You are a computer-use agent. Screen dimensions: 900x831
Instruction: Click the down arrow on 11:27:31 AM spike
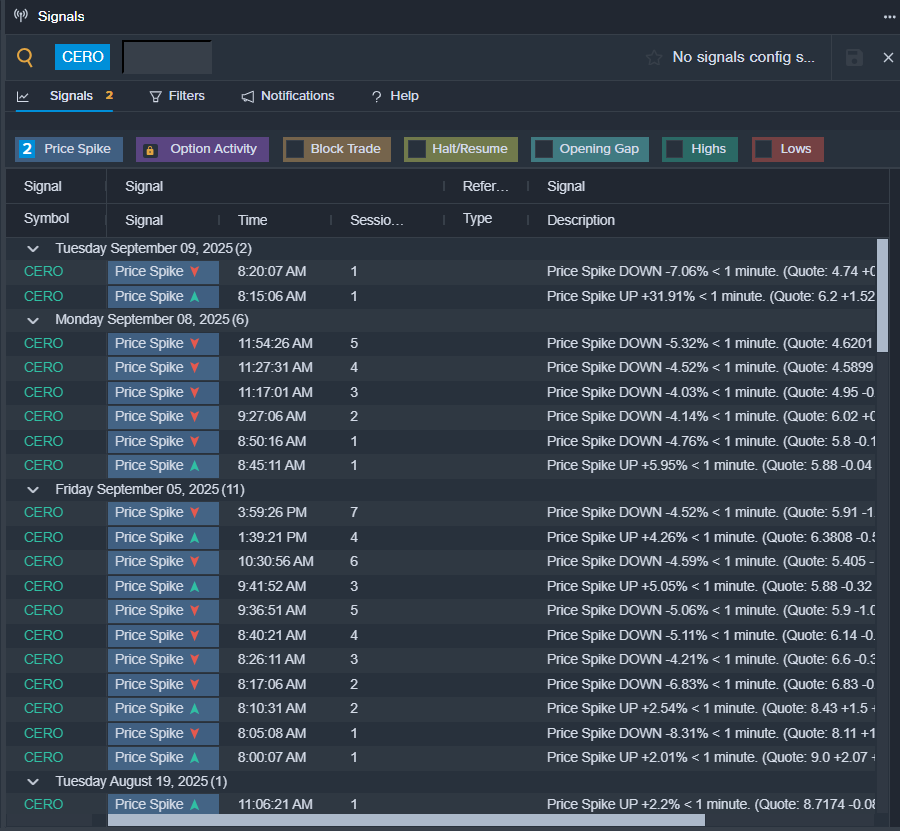[195, 367]
